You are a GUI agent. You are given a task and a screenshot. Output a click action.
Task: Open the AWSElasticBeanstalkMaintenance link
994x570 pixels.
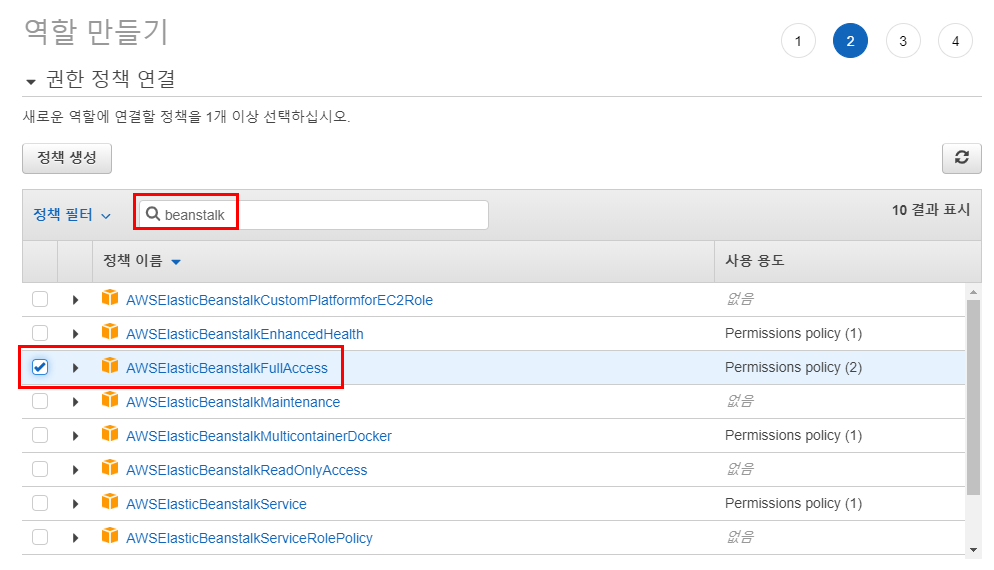[233, 402]
